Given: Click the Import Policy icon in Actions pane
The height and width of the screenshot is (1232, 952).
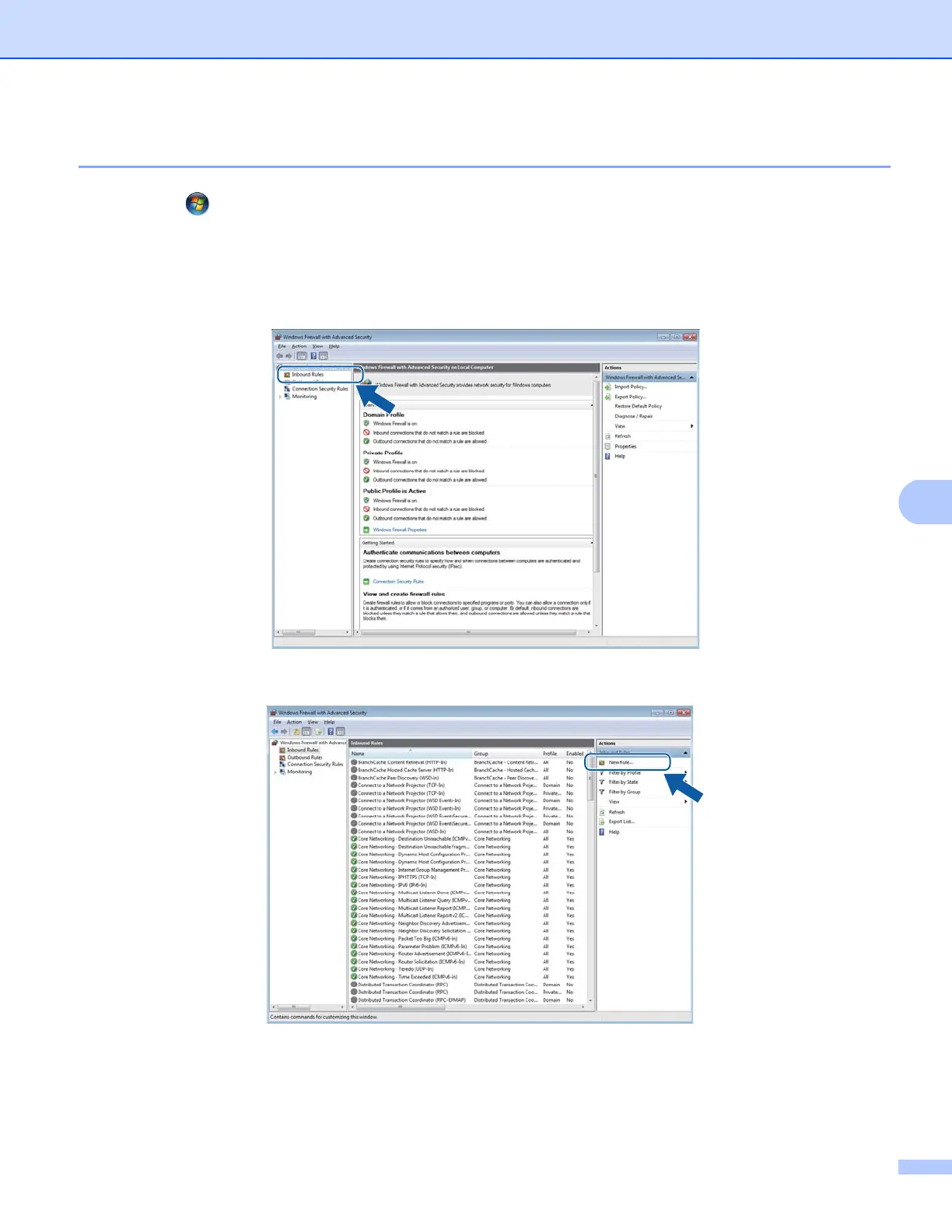Looking at the screenshot, I should point(608,387).
